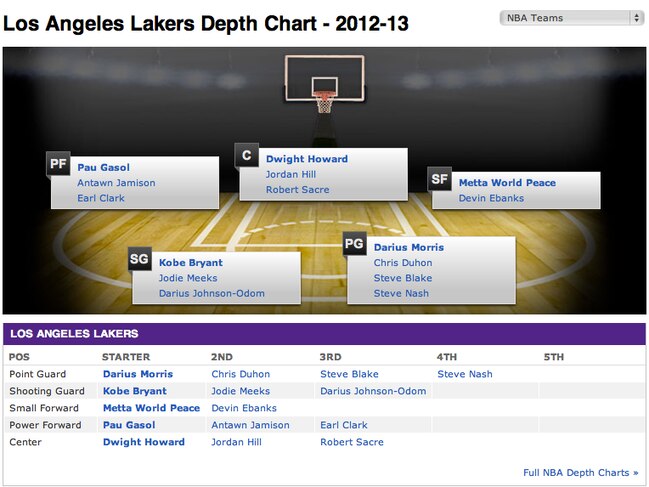Open Steve Blake in court PG card

point(403,278)
